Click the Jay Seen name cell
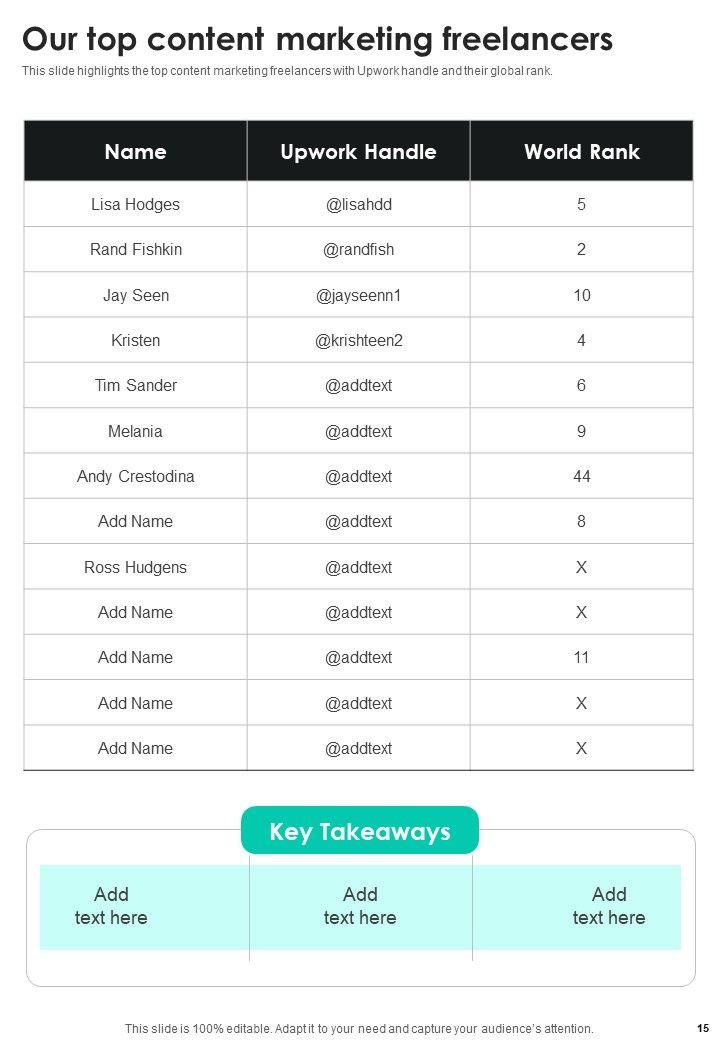720x1040 pixels. click(136, 295)
